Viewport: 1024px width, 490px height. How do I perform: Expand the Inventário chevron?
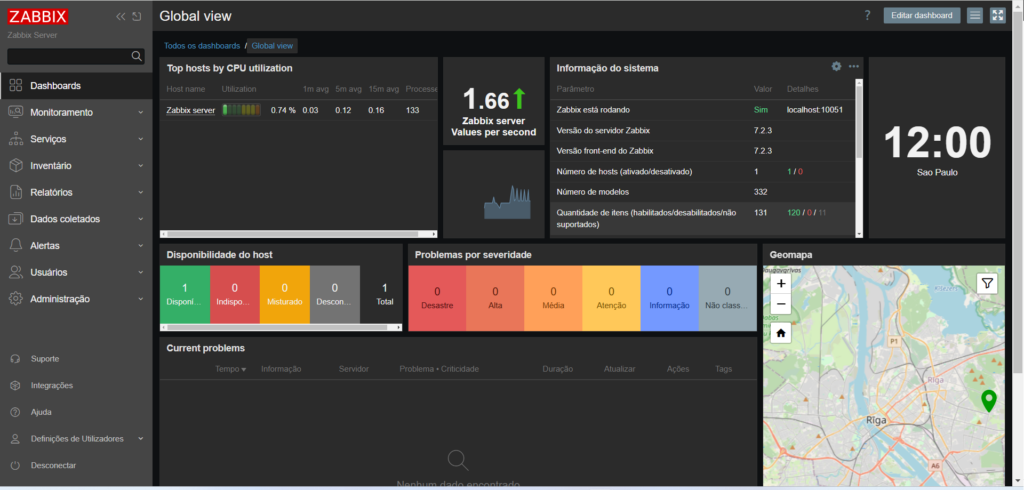click(x=140, y=166)
